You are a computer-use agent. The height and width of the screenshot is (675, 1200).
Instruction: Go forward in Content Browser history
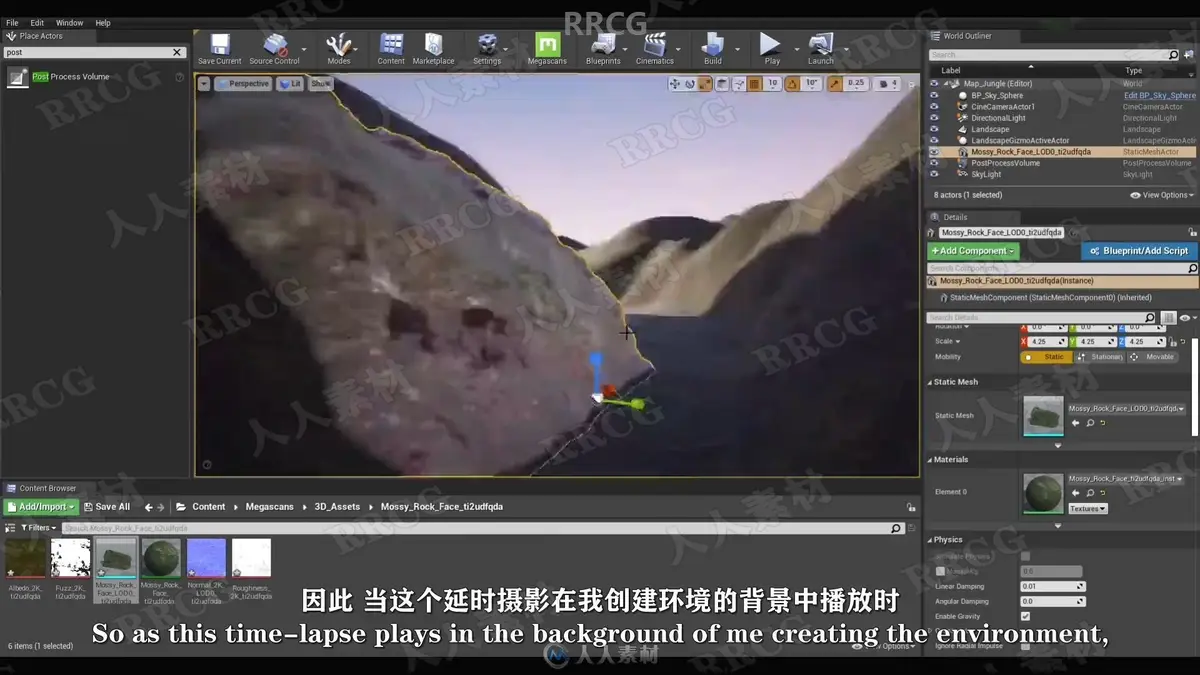click(x=162, y=507)
